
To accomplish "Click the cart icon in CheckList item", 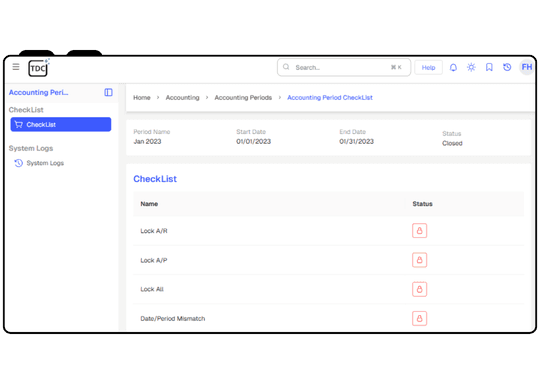I will tap(19, 124).
